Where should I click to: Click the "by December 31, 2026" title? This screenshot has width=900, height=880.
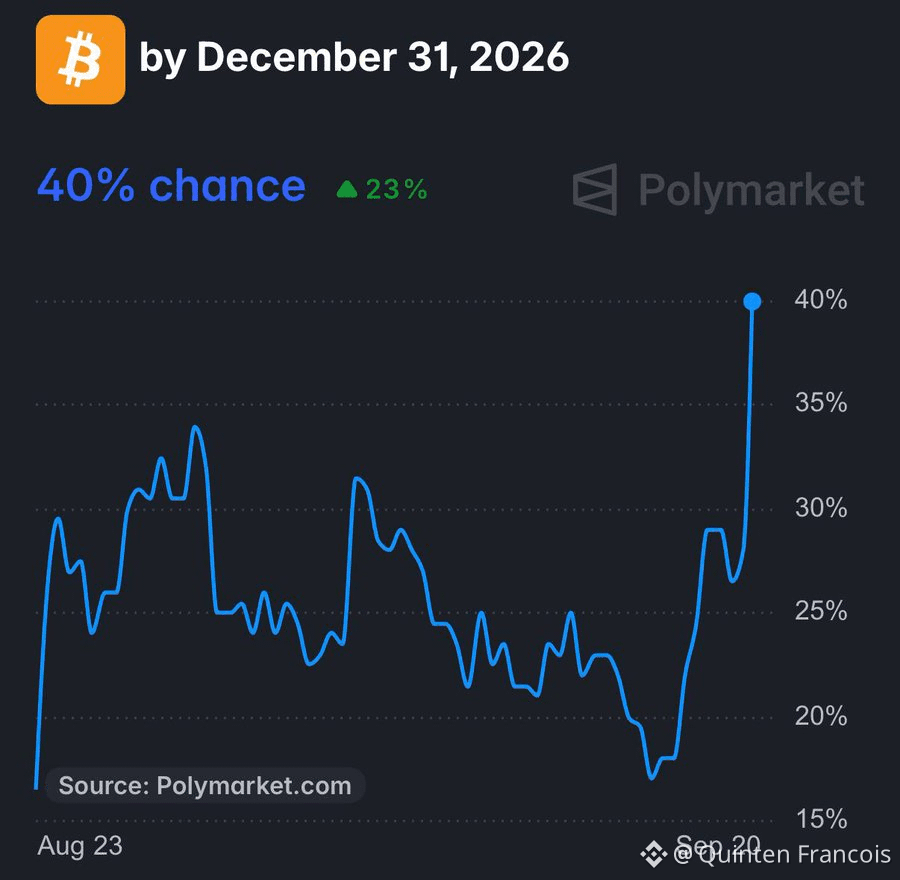pos(354,58)
